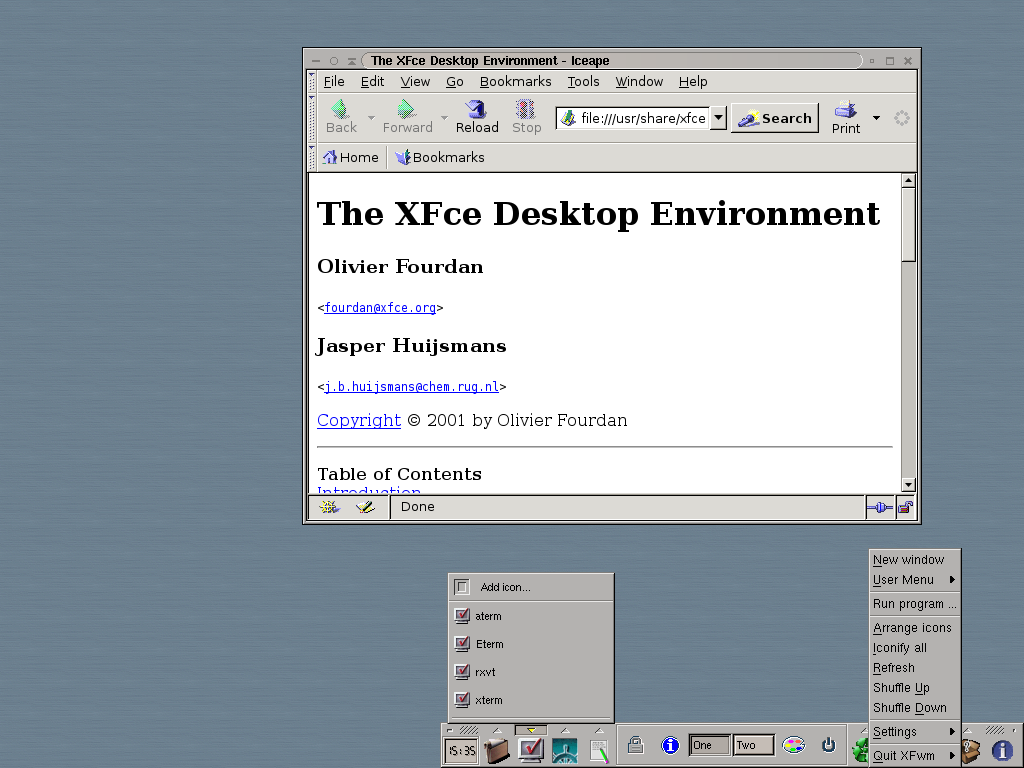Open the Go menu
This screenshot has width=1024, height=768.
point(455,82)
